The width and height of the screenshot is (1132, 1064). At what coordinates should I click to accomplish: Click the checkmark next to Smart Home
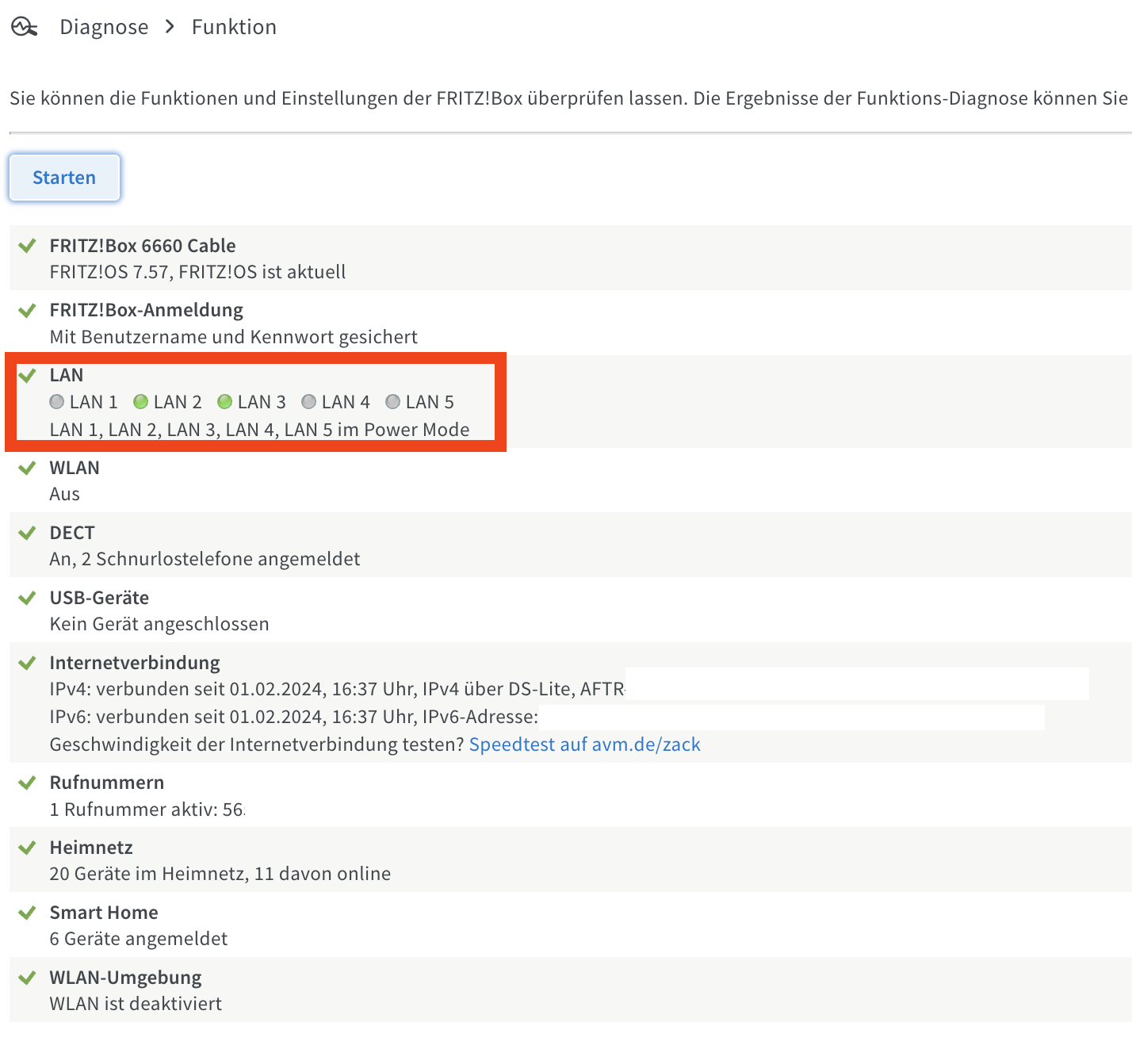point(28,913)
